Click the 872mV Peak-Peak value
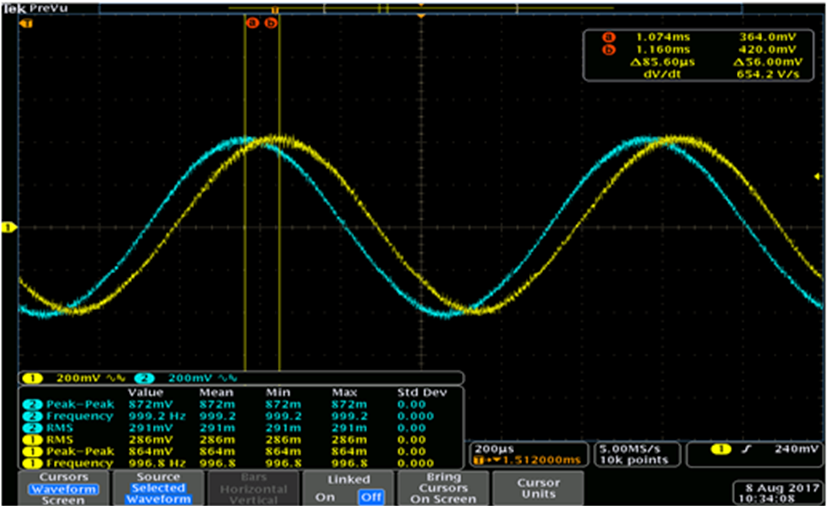Viewport: 828px width, 506px height. tap(150, 405)
